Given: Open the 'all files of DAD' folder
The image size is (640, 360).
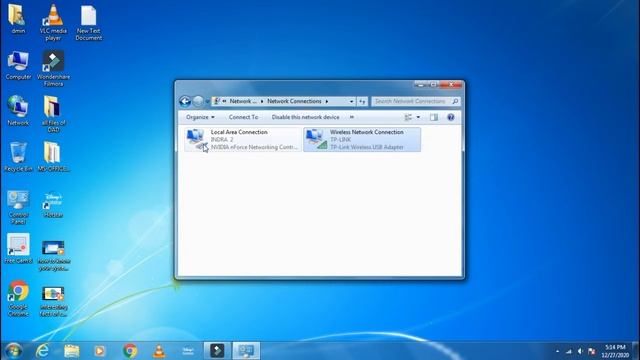Looking at the screenshot, I should coord(53,114).
